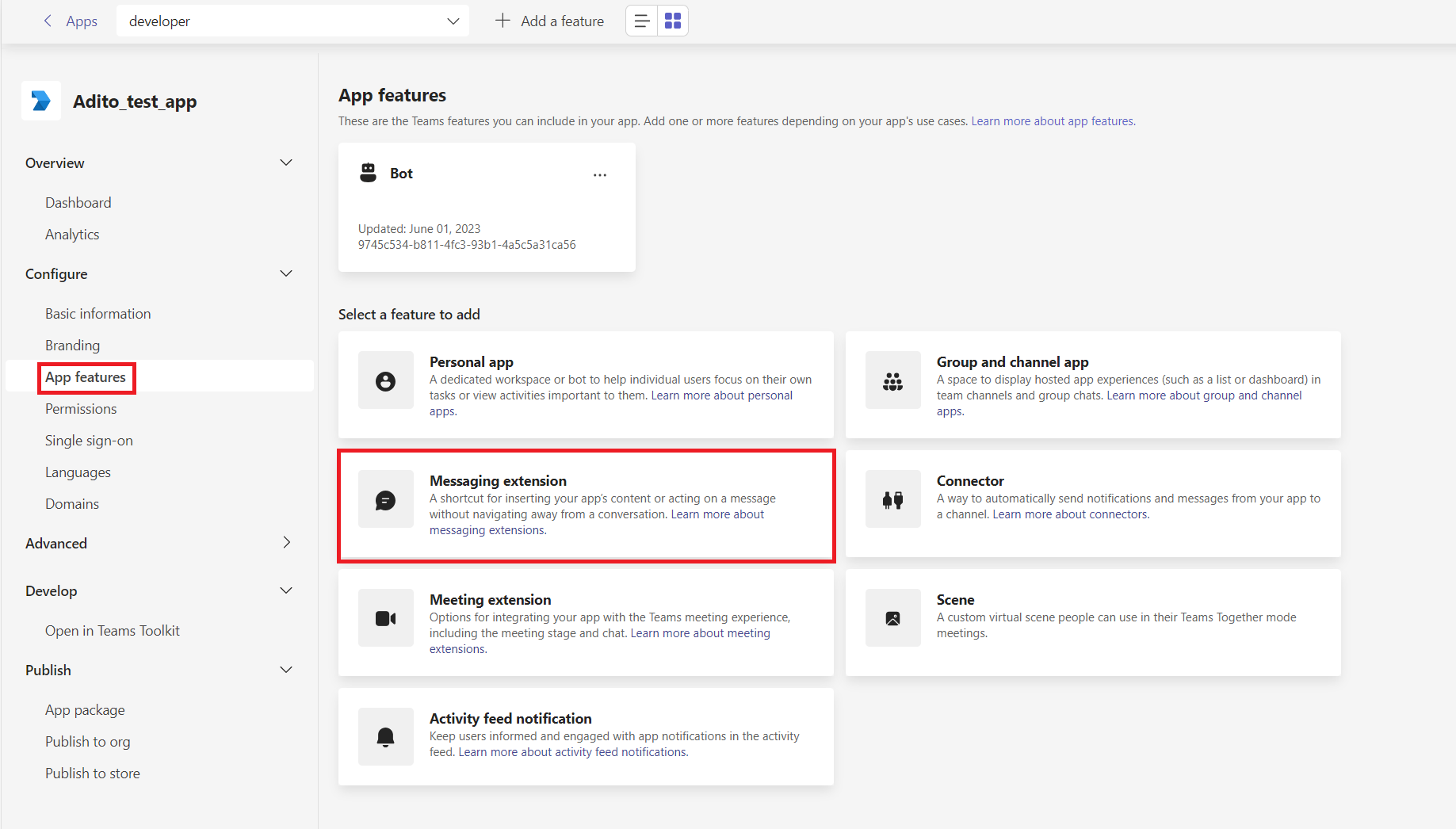This screenshot has width=1456, height=829.
Task: Add the Messaging extension feature
Action: click(586, 506)
